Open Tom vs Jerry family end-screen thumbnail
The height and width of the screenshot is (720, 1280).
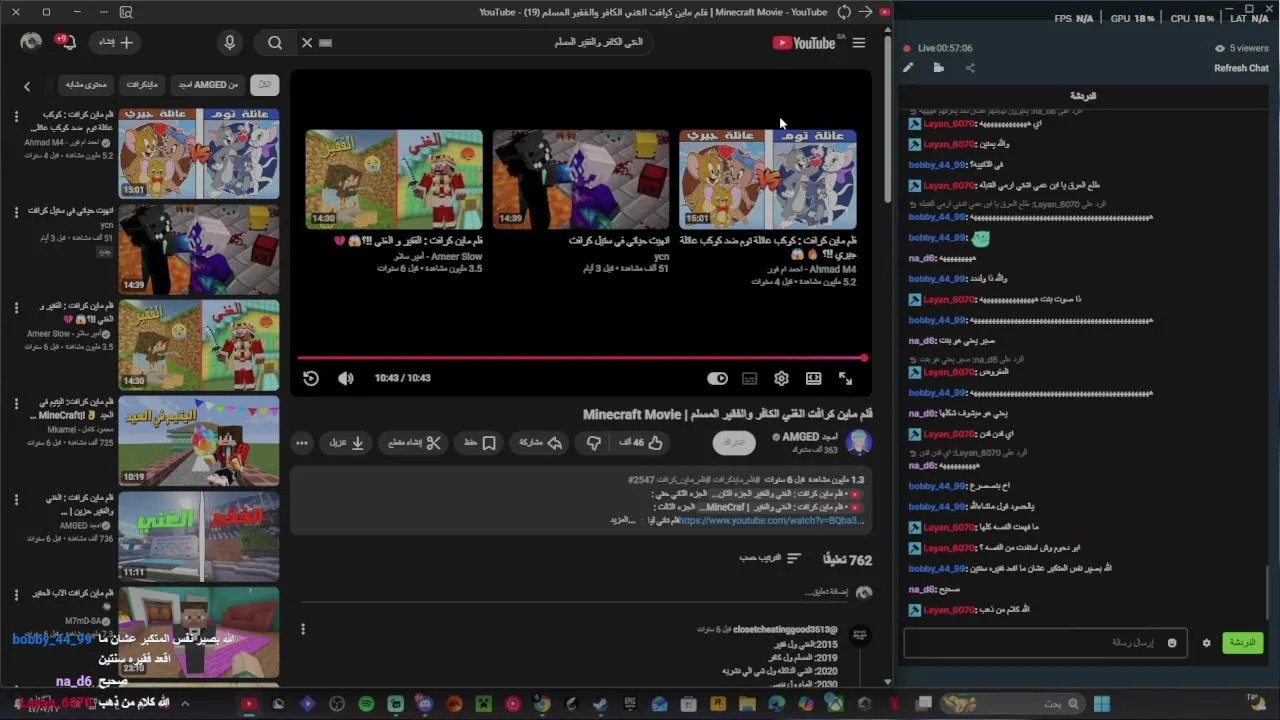point(767,178)
